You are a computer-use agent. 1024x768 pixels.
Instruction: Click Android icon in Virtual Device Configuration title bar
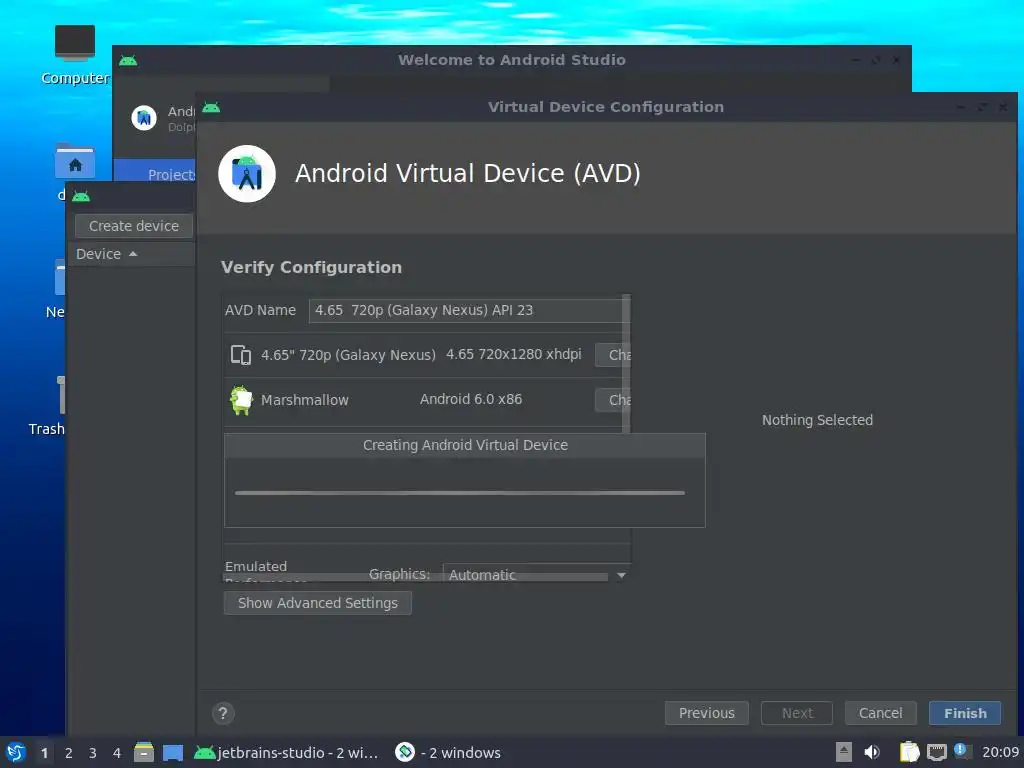coord(211,107)
